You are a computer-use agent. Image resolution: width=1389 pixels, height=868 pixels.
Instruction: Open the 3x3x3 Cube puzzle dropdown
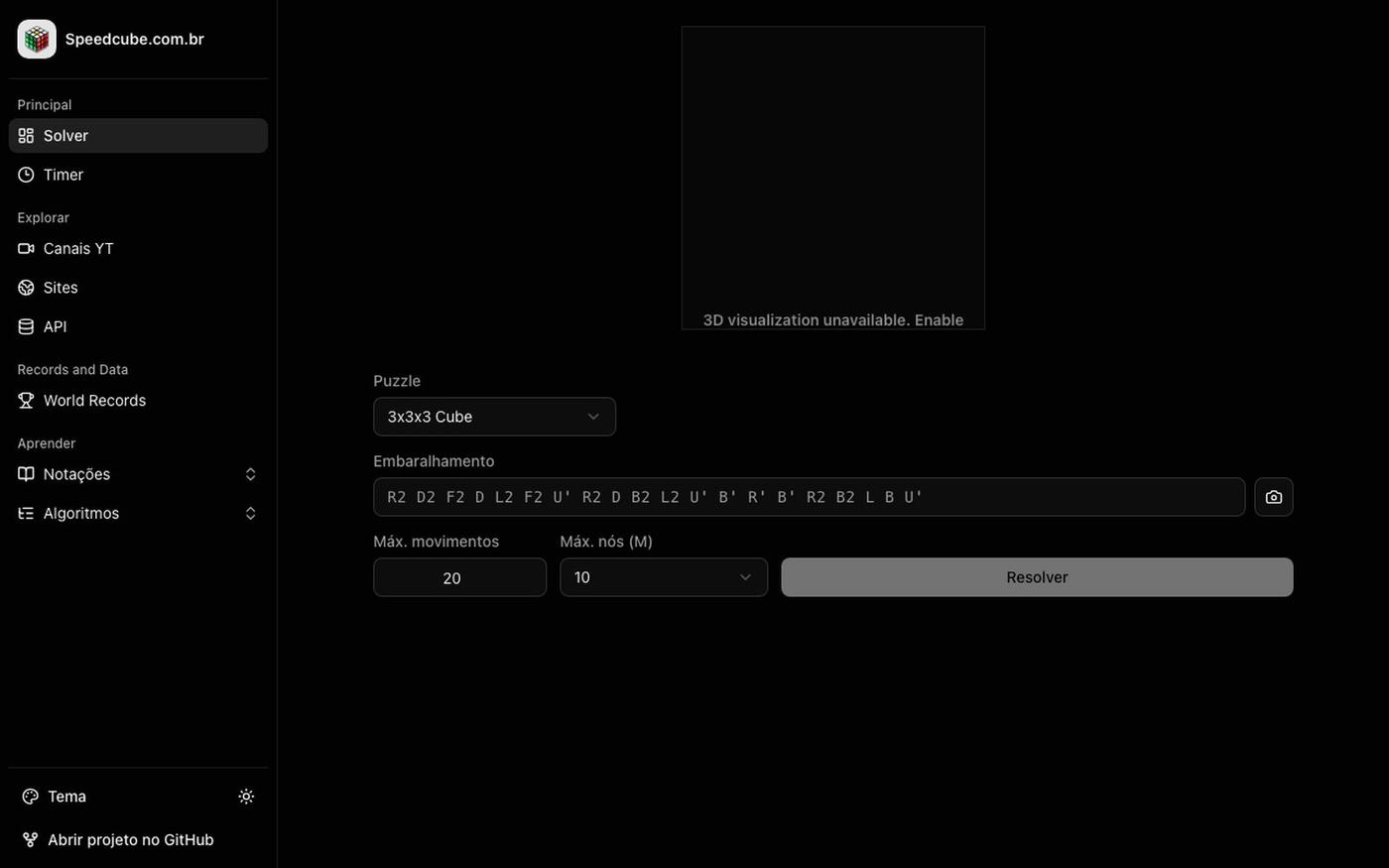(x=494, y=417)
